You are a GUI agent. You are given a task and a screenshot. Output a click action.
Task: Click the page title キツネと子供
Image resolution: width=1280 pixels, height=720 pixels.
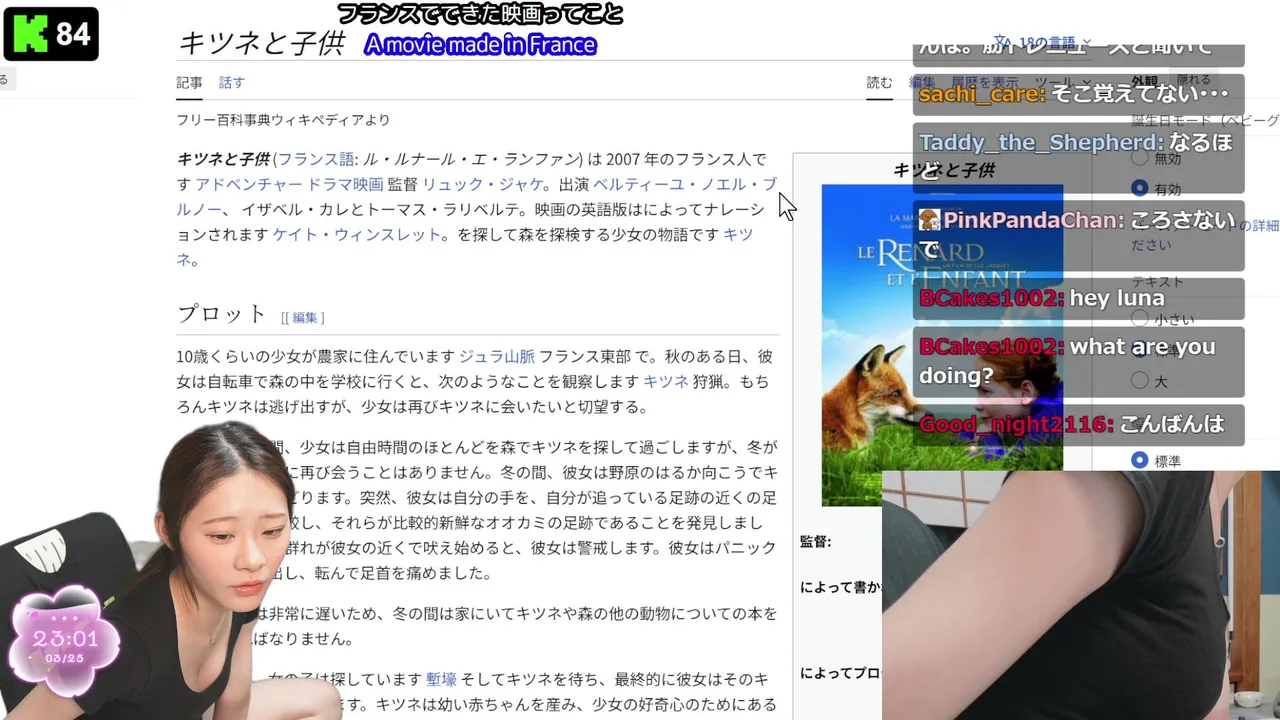261,43
